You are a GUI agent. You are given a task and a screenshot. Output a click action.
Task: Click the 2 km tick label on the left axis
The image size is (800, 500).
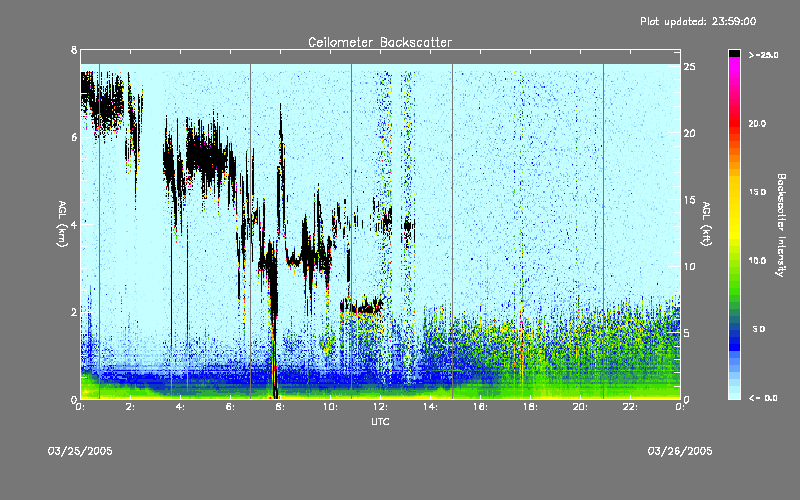click(x=74, y=312)
